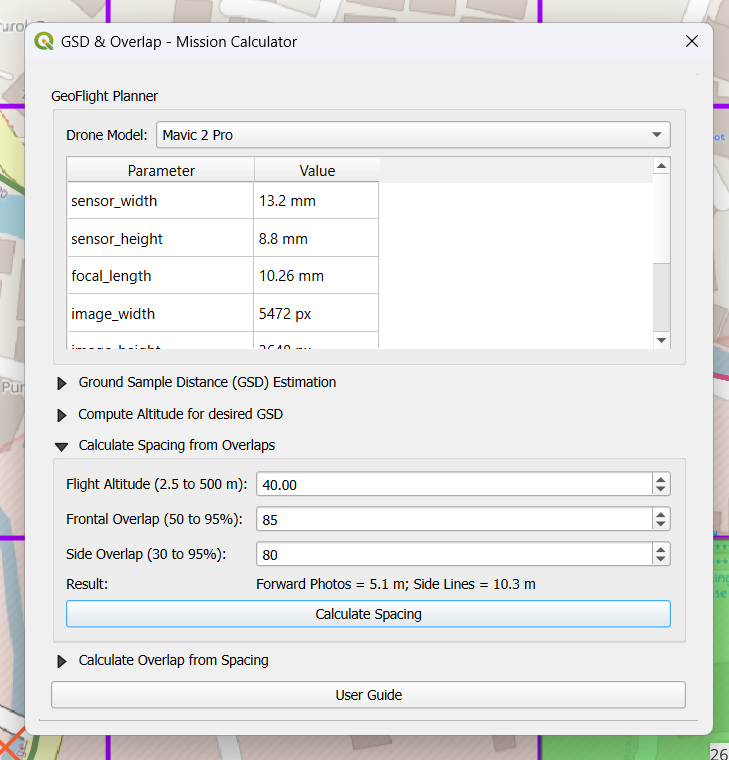Click the Flight Altitude input field

click(453, 485)
